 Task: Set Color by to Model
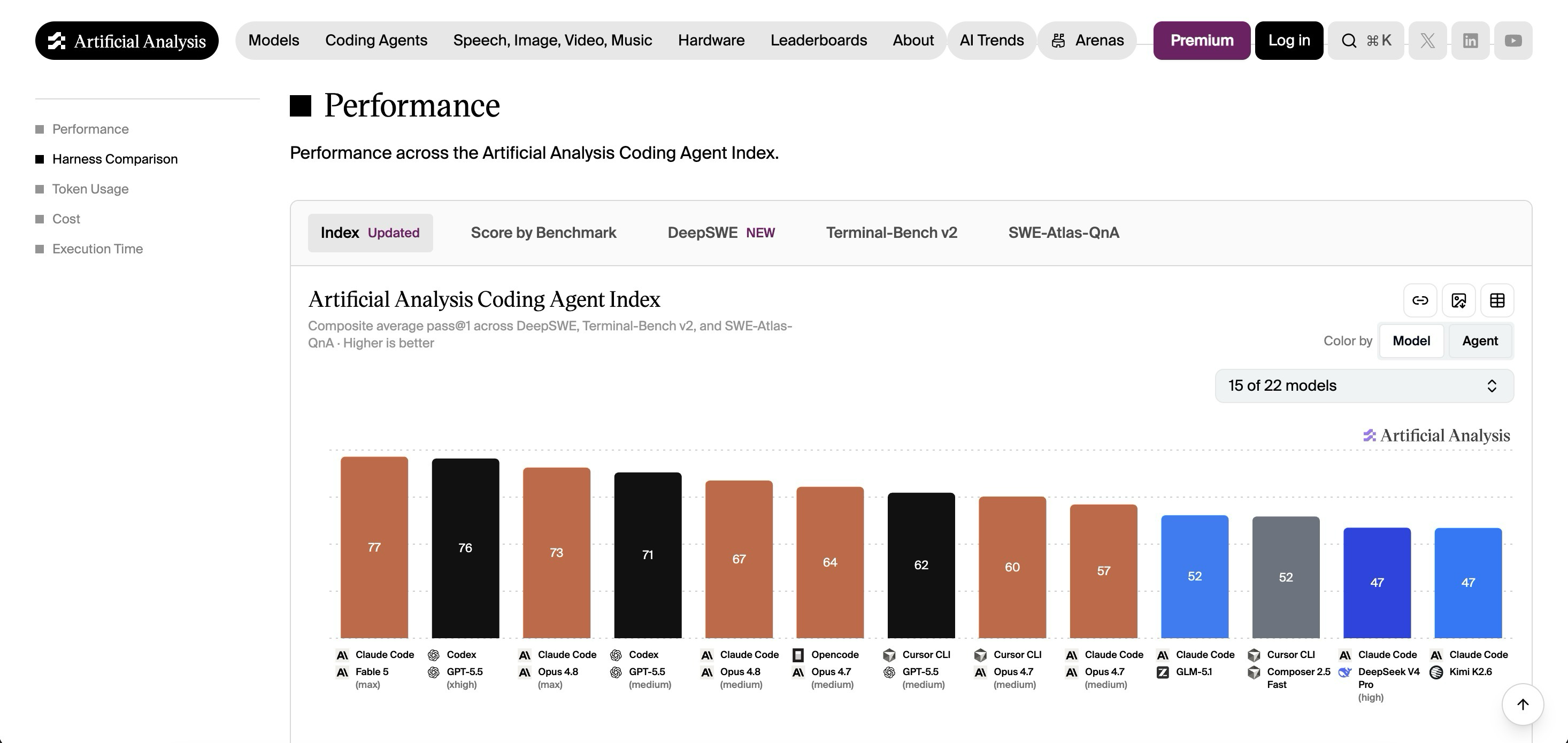coord(1411,341)
